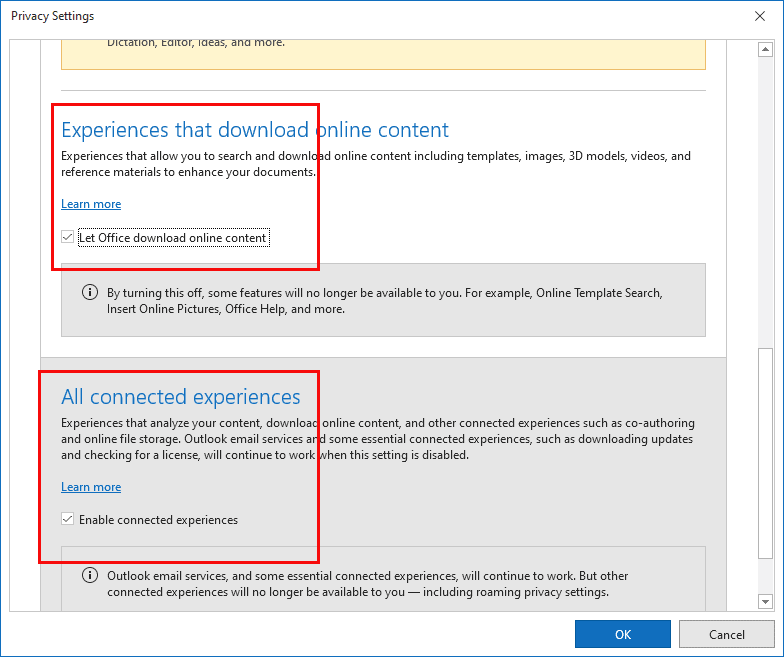The image size is (784, 657).
Task: Confirm the settings with OK
Action: point(622,634)
